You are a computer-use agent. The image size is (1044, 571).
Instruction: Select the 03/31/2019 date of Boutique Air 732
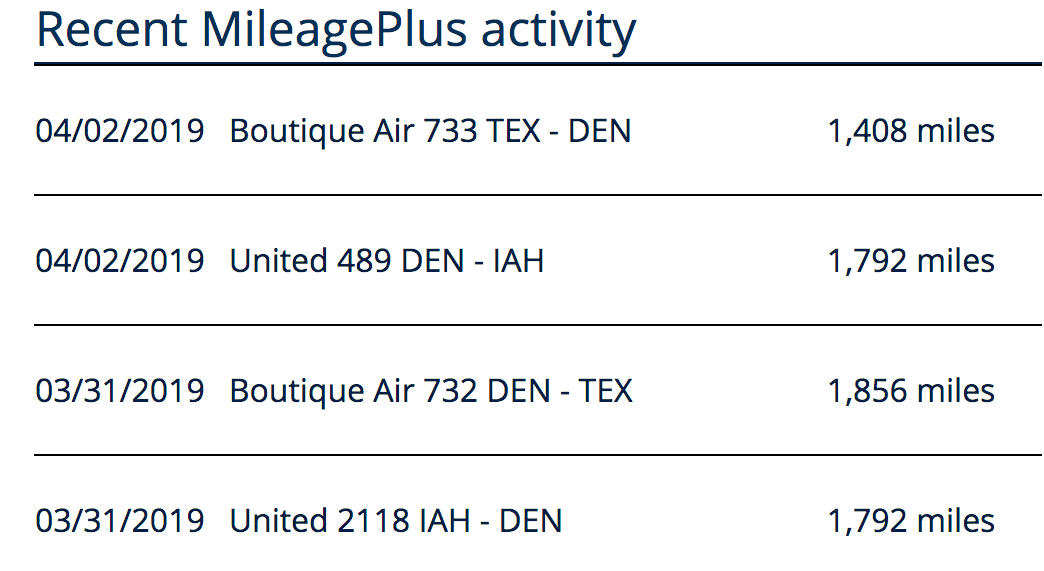(x=120, y=390)
